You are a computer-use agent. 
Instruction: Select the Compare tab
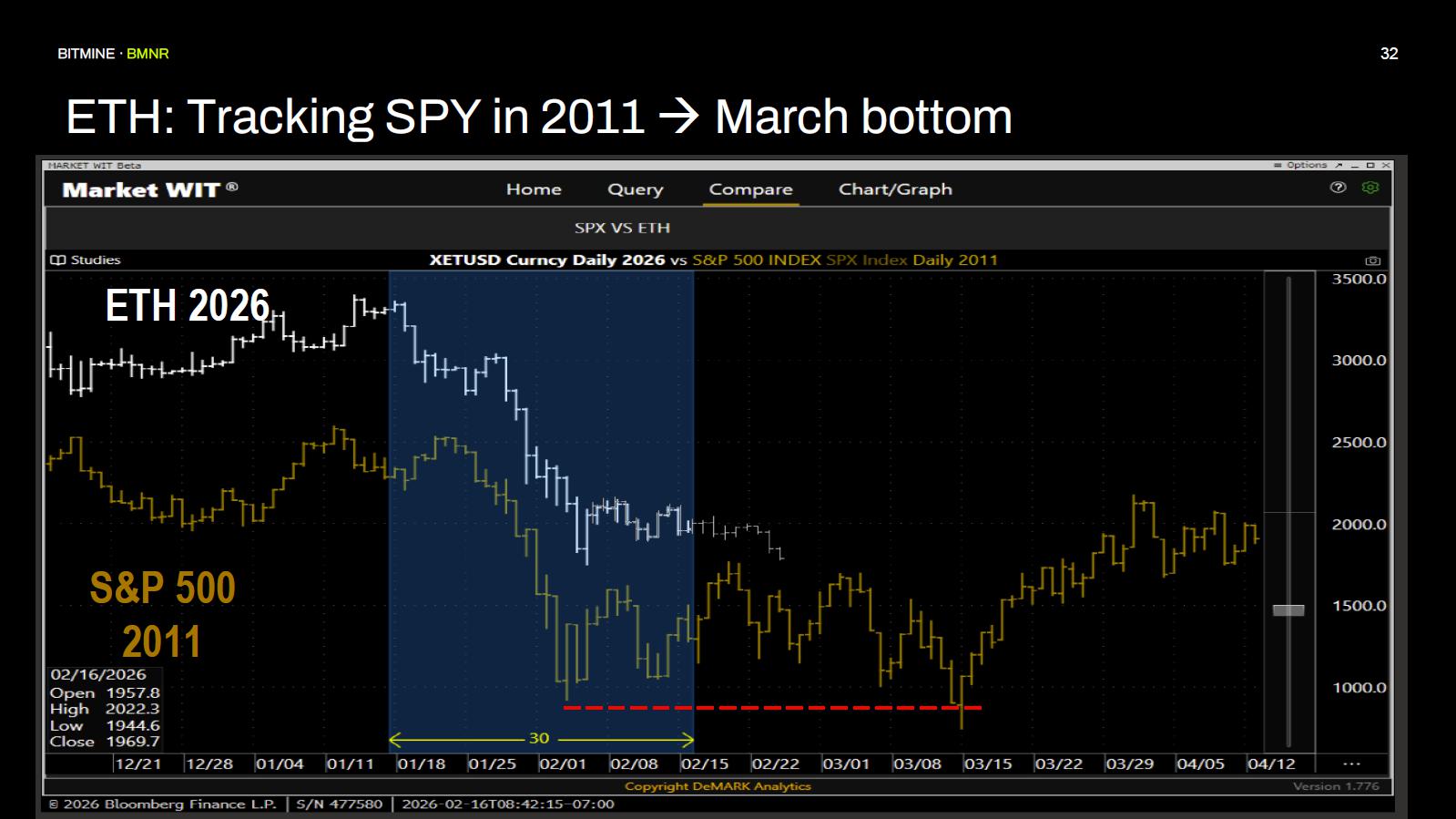750,189
